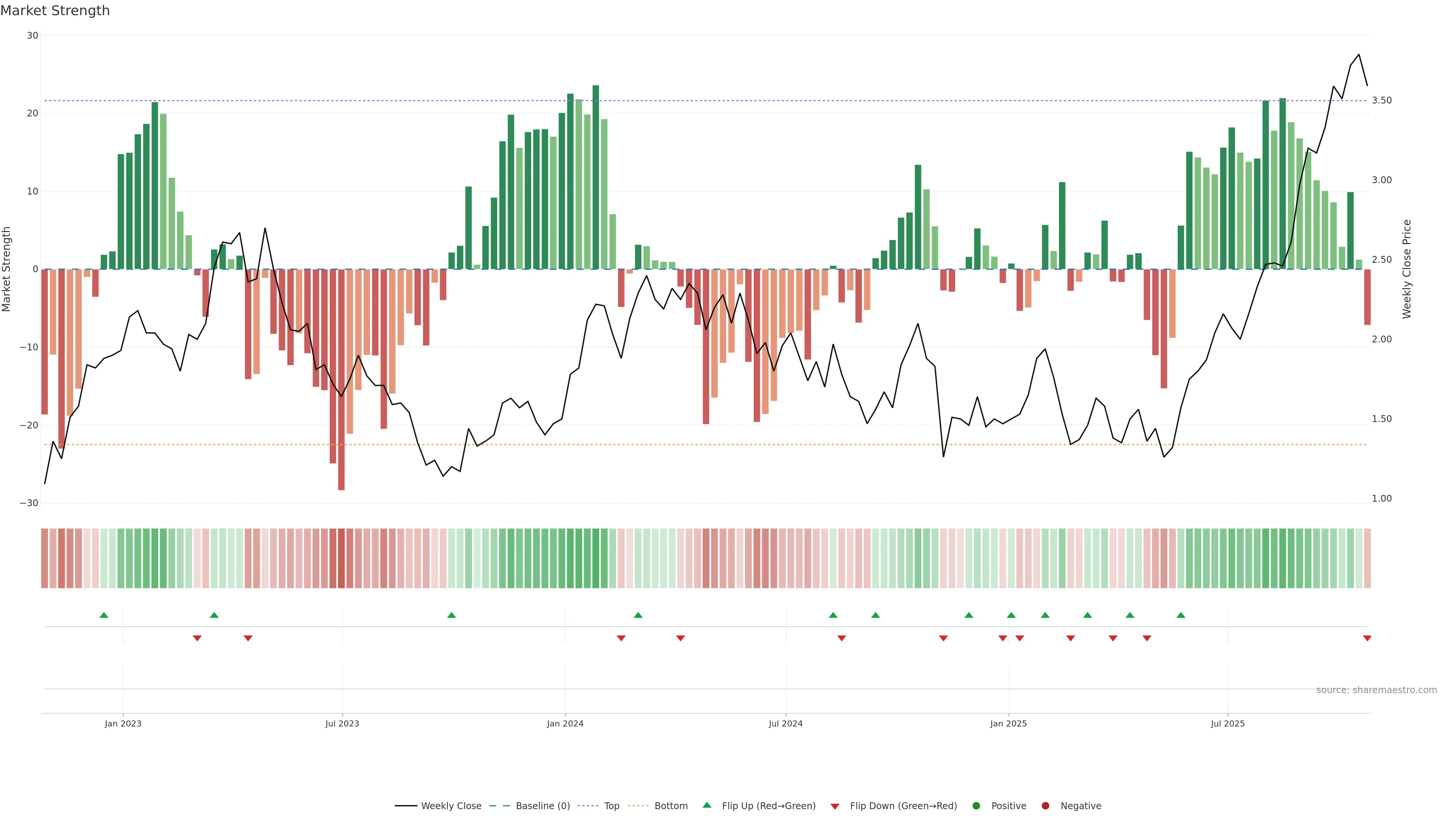Click the last red flip-down marker

(x=1367, y=638)
